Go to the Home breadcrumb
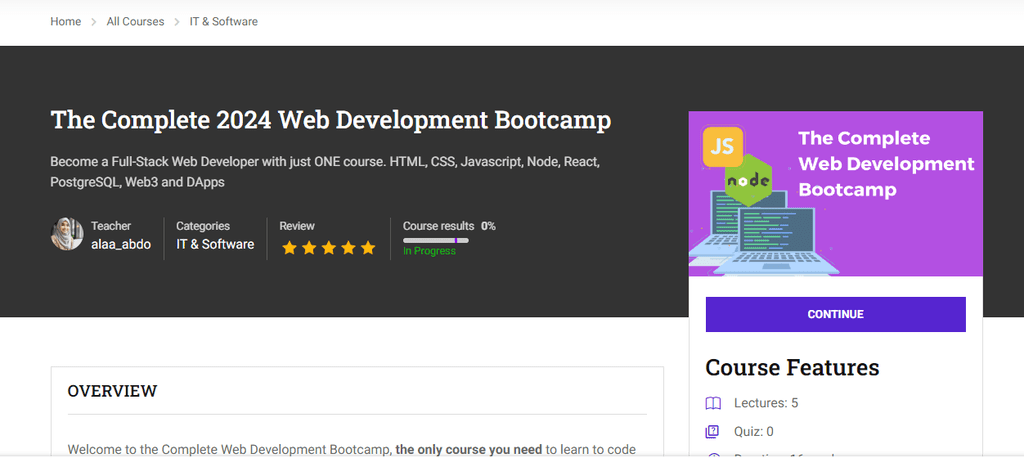Viewport: 1024px width, 458px height. [65, 22]
